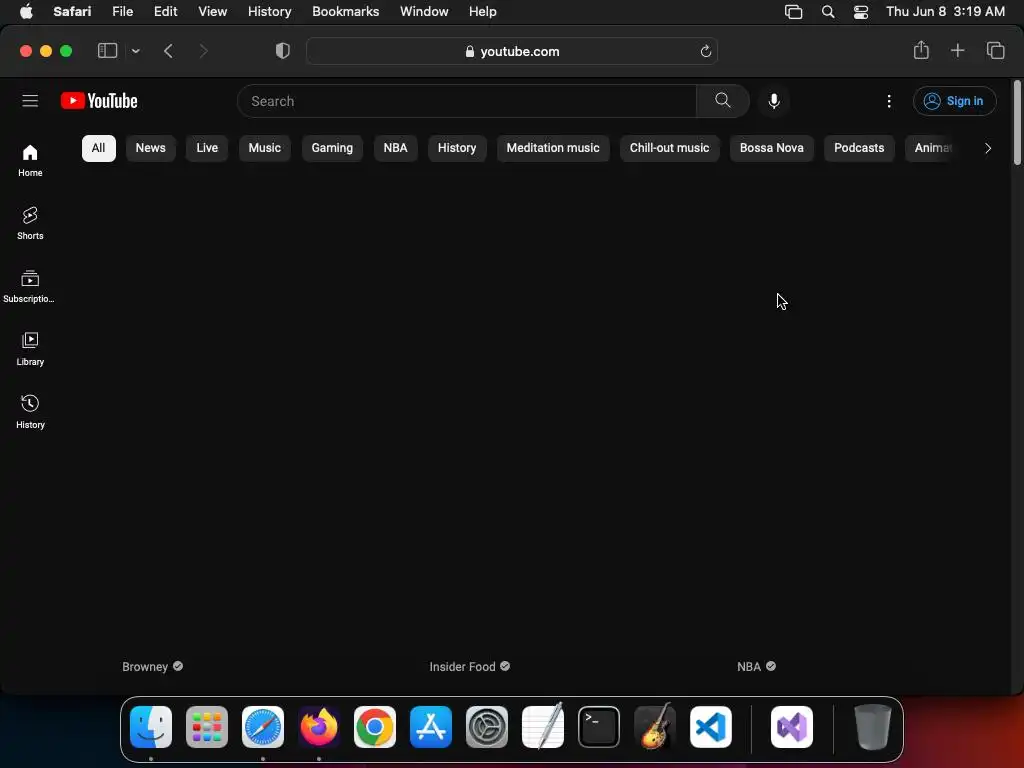This screenshot has width=1024, height=768.
Task: Open Safari File menu
Action: pos(122,12)
